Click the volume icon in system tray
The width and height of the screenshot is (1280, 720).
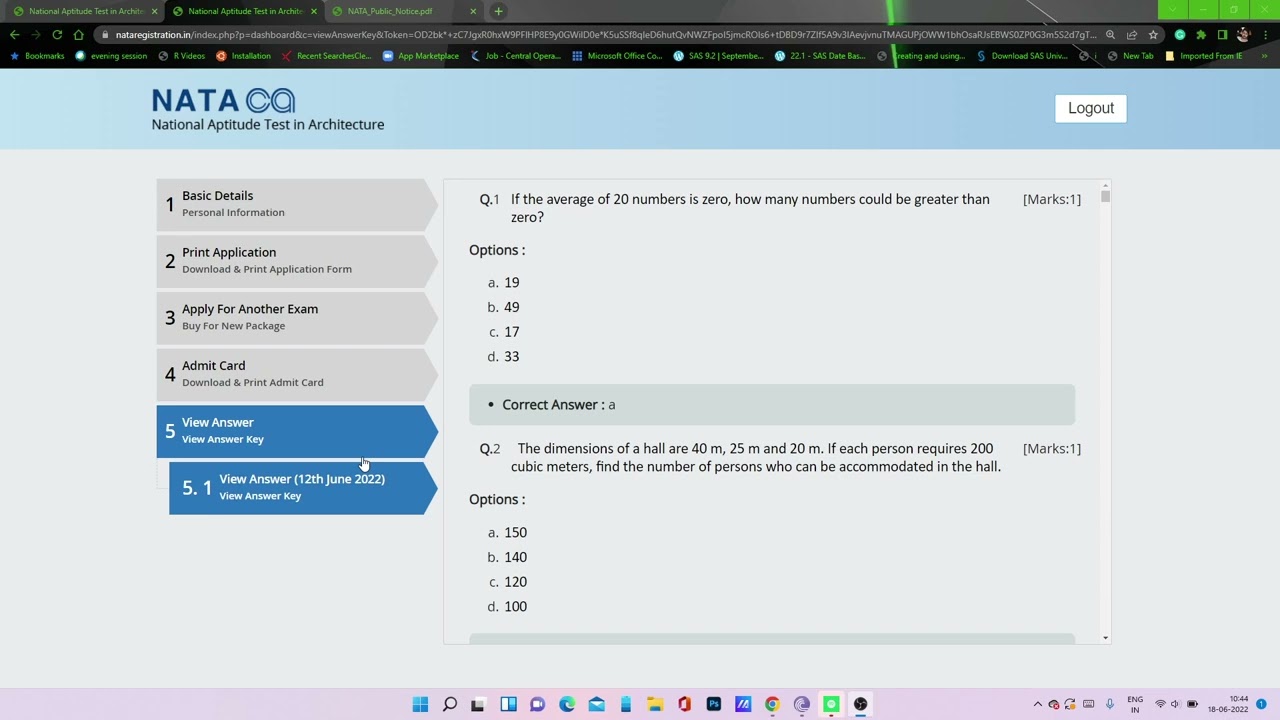(1176, 704)
